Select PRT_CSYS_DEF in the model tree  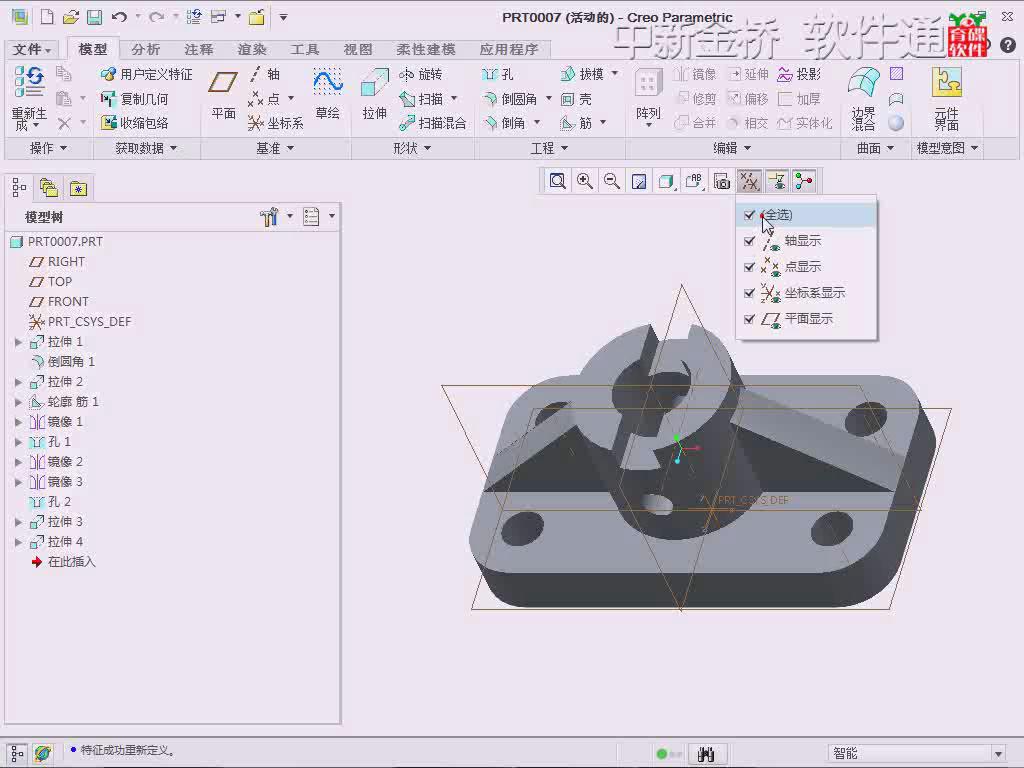(80, 321)
